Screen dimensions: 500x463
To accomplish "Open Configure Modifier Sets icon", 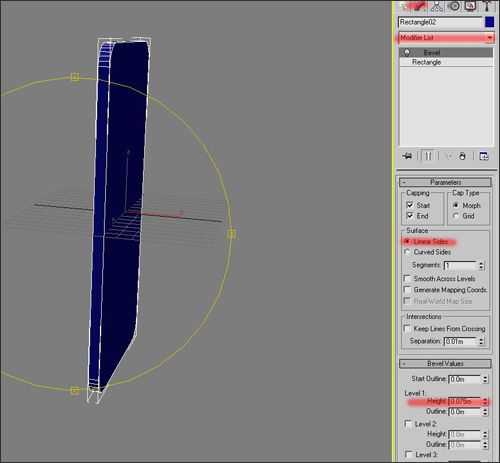I will coord(484,156).
